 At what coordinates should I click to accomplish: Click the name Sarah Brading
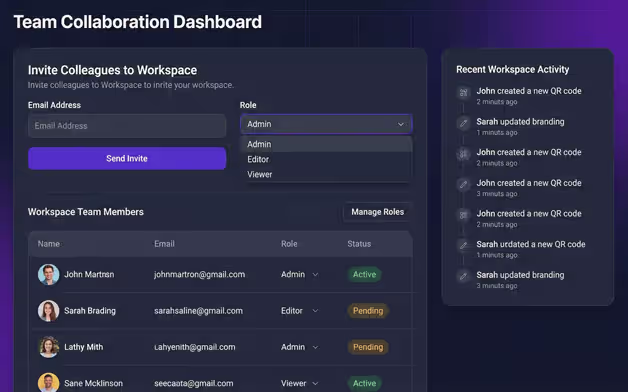click(90, 311)
